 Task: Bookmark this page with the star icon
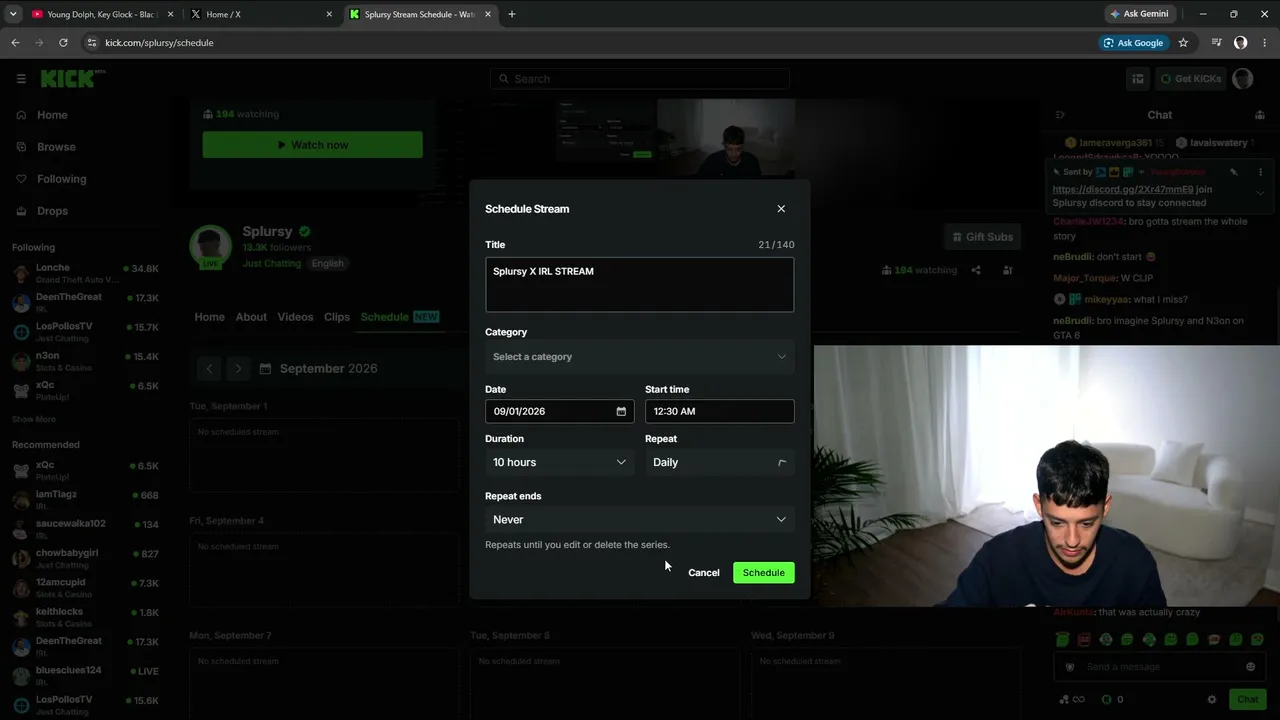(x=1183, y=43)
